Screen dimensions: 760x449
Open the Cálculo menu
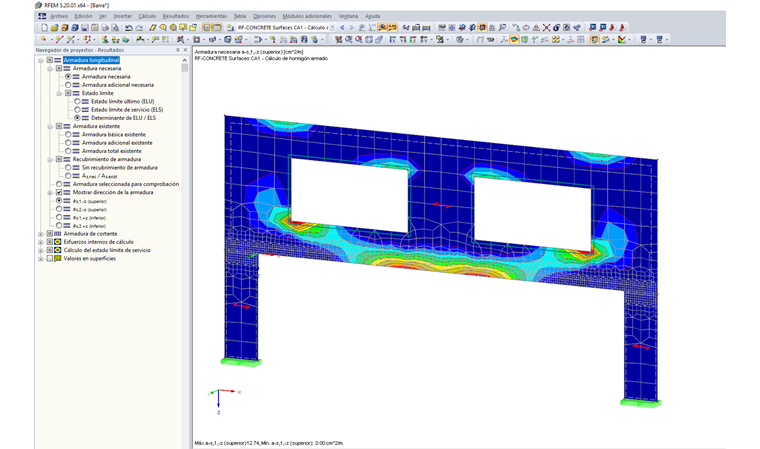147,16
